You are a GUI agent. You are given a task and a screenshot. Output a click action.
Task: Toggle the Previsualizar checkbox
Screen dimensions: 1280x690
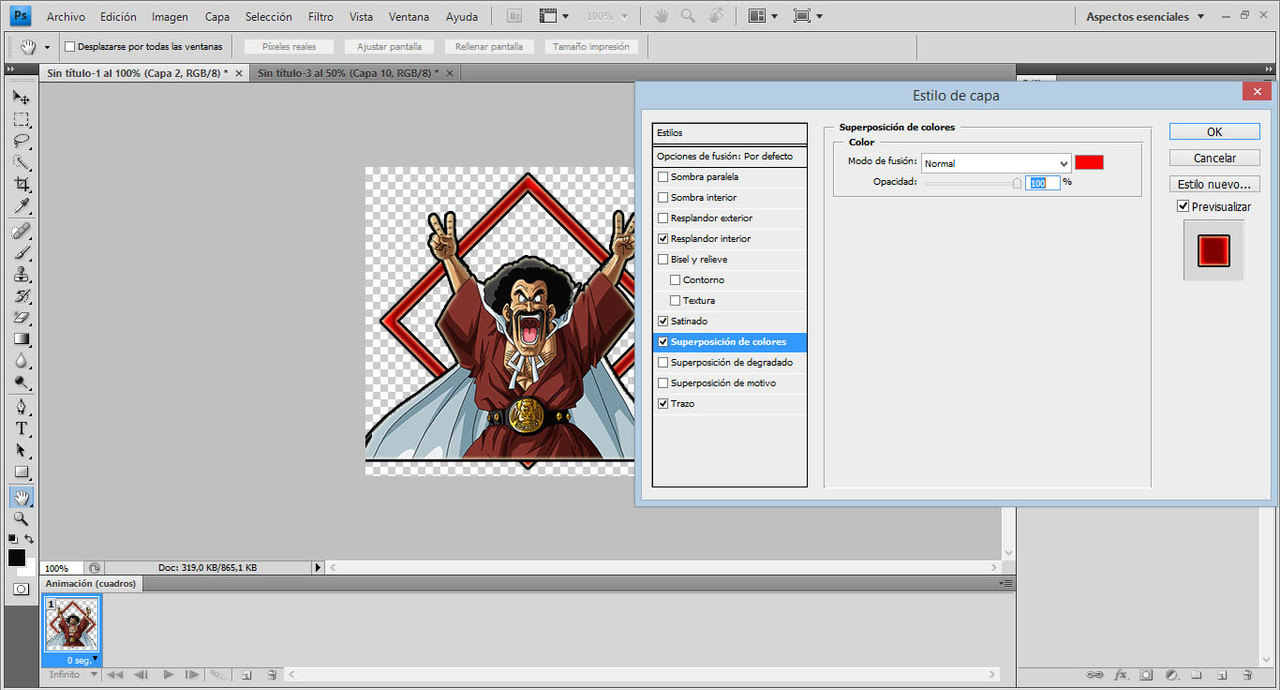1183,206
